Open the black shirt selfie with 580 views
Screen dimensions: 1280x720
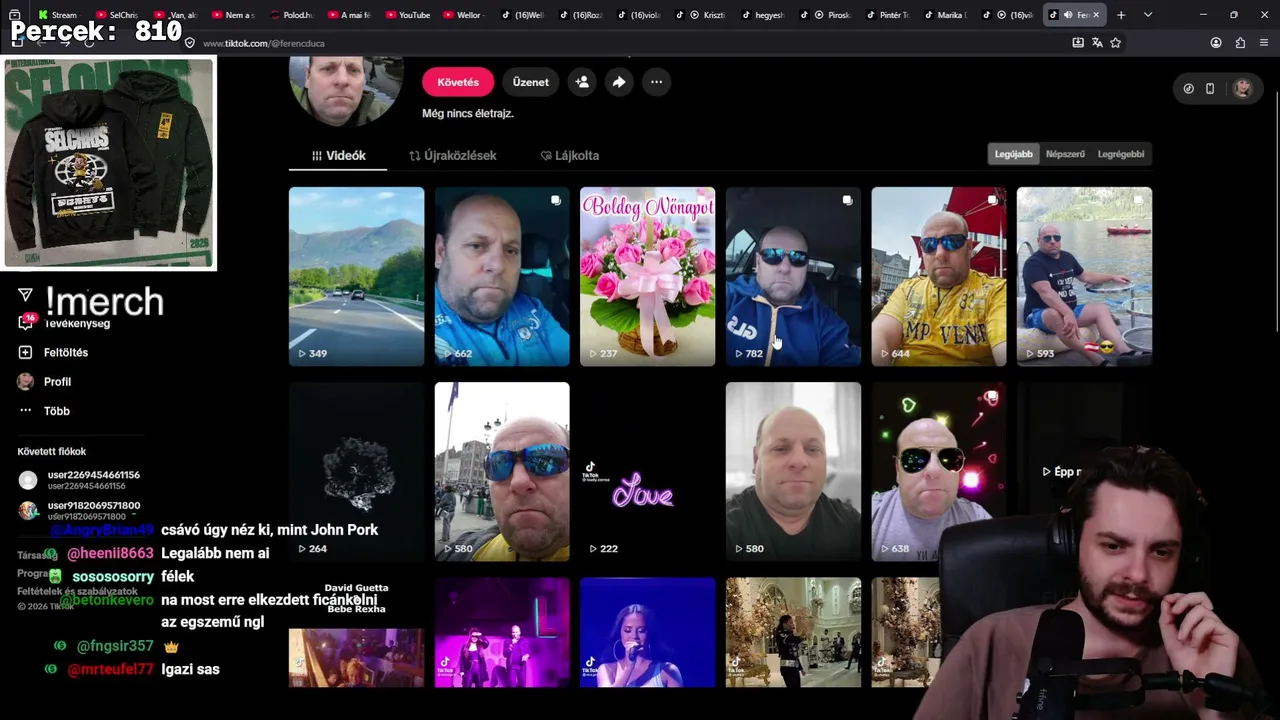[x=793, y=471]
